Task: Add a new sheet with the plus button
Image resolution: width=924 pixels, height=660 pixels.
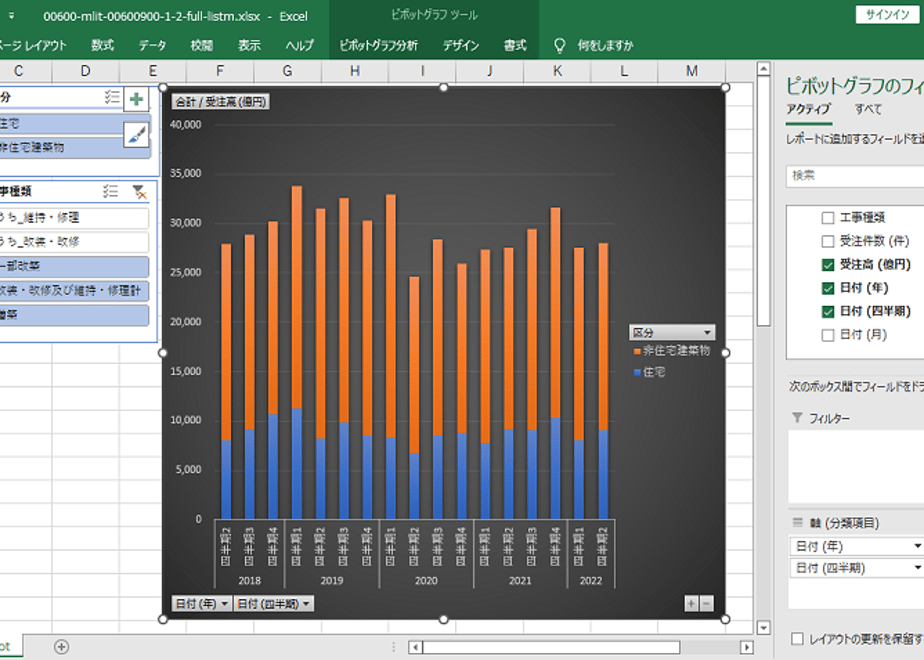Action: tap(61, 646)
